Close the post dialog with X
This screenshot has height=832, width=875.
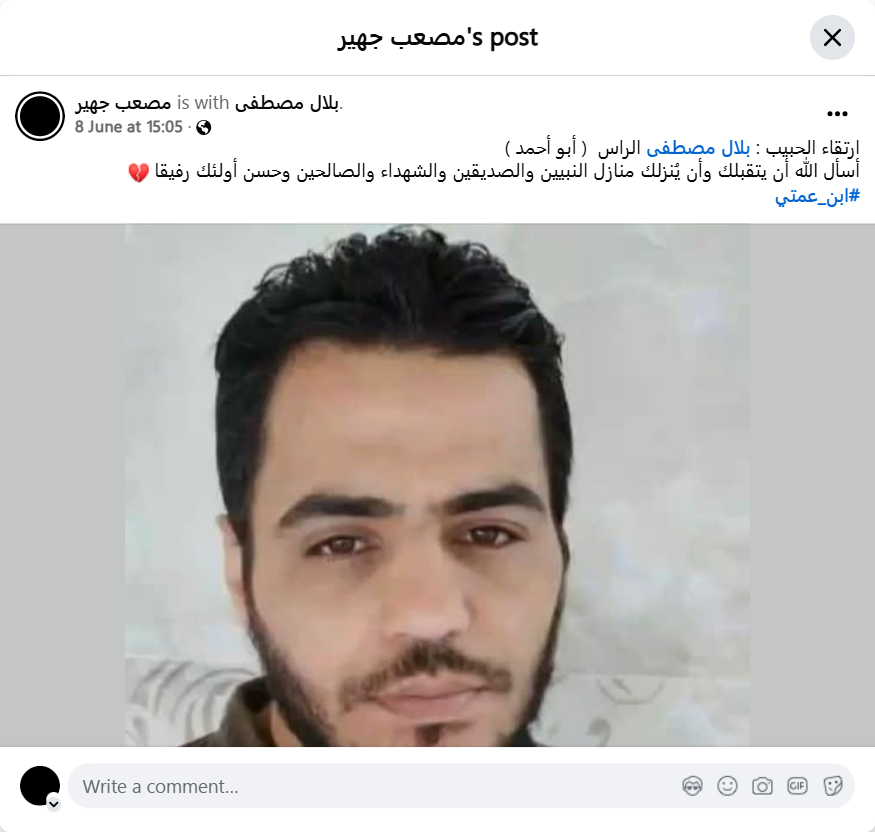832,37
